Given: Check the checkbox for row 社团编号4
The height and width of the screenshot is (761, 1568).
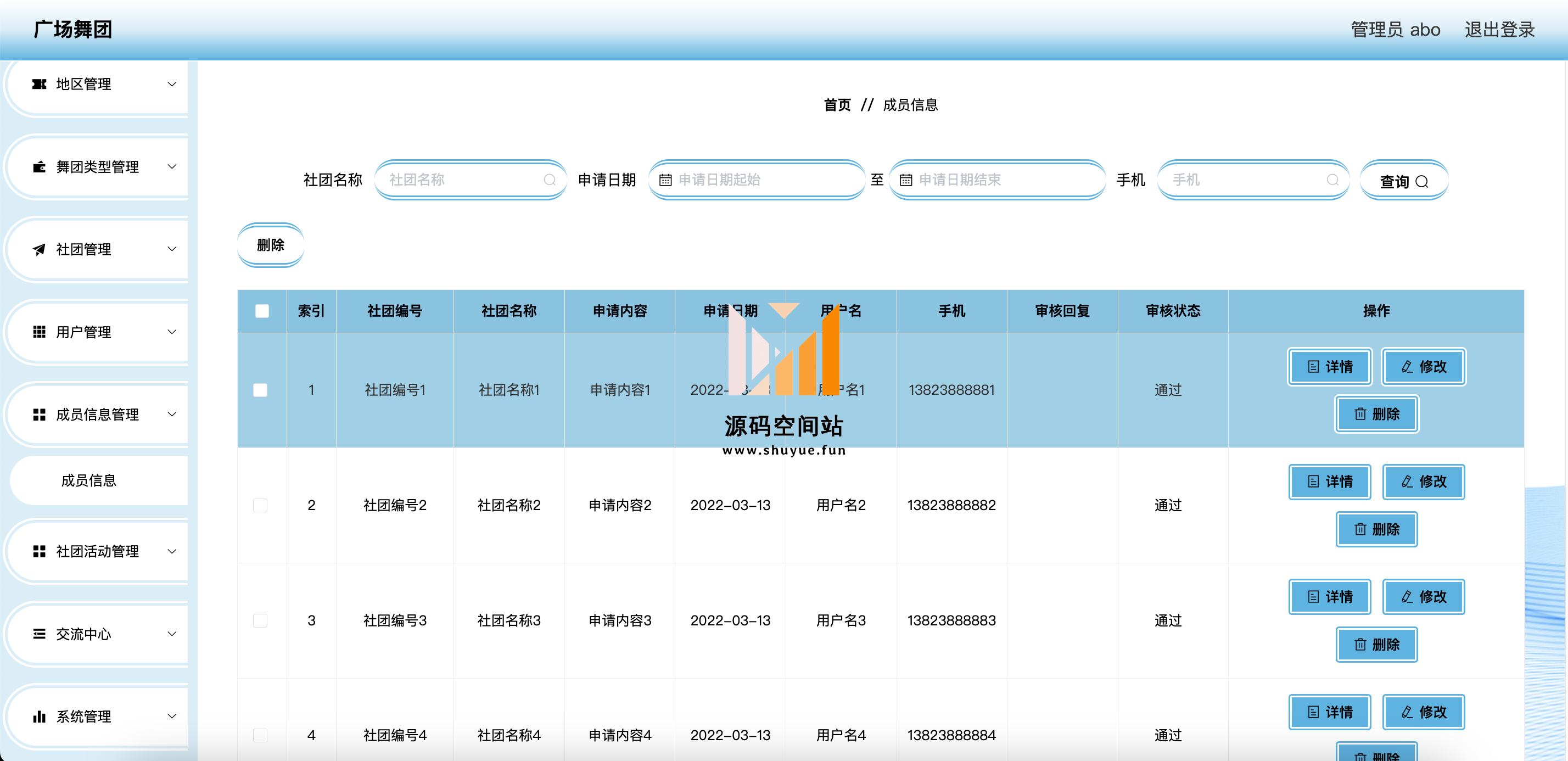Looking at the screenshot, I should pyautogui.click(x=260, y=735).
